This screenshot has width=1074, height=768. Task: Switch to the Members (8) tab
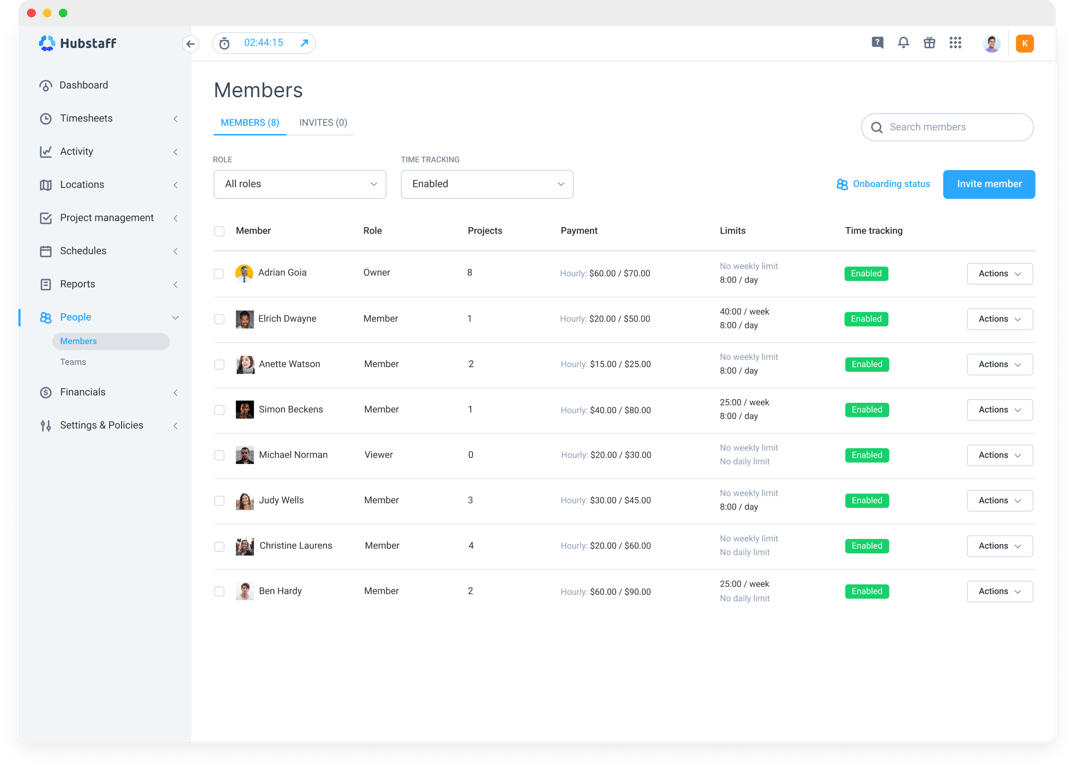[x=250, y=123]
